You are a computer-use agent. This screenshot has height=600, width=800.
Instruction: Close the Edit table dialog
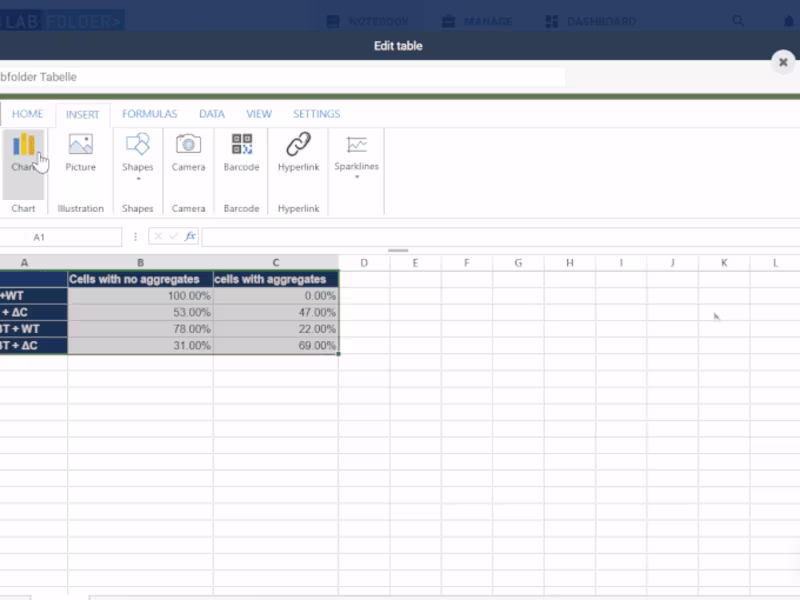783,62
